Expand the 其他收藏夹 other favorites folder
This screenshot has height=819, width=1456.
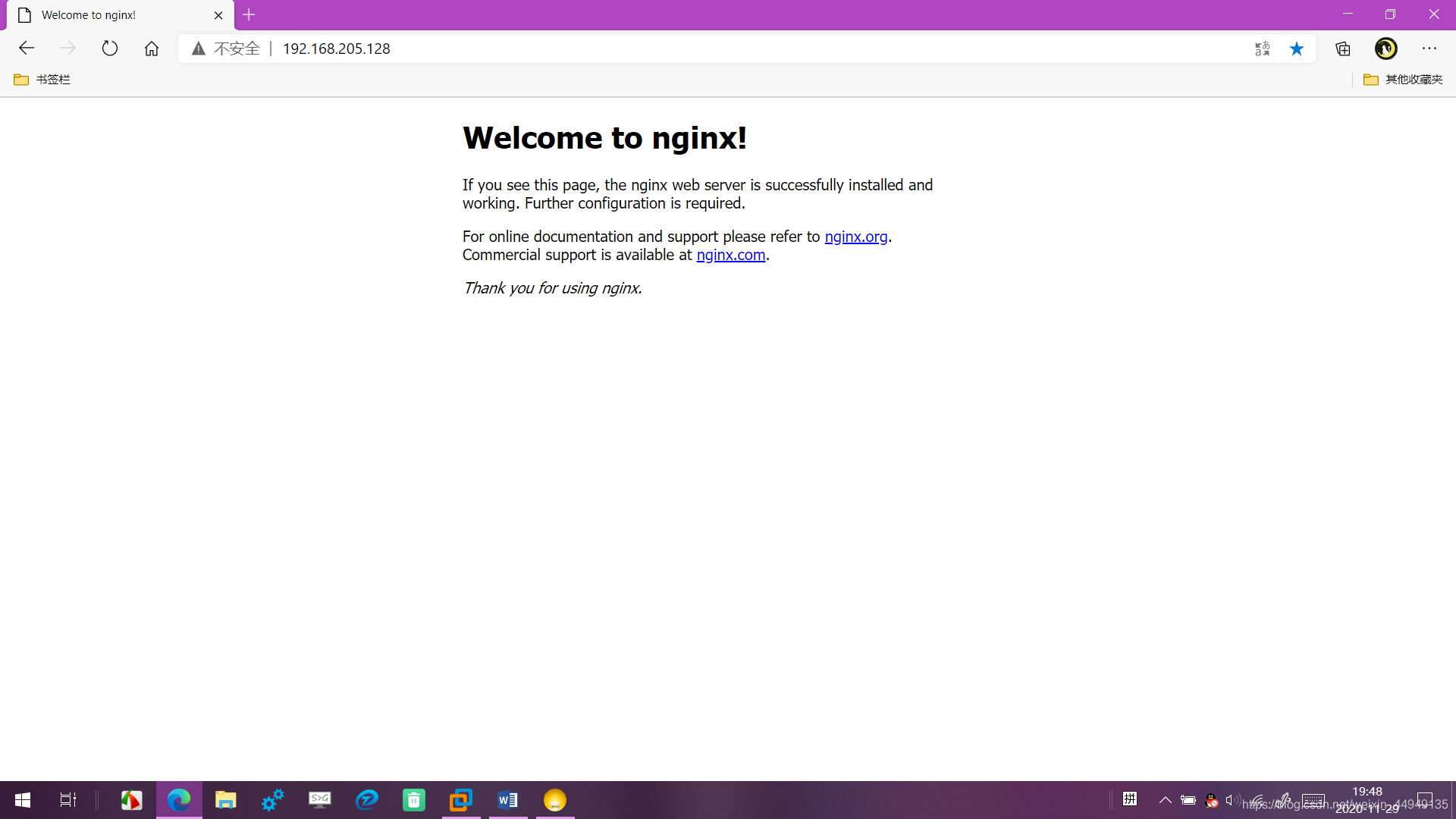point(1403,80)
